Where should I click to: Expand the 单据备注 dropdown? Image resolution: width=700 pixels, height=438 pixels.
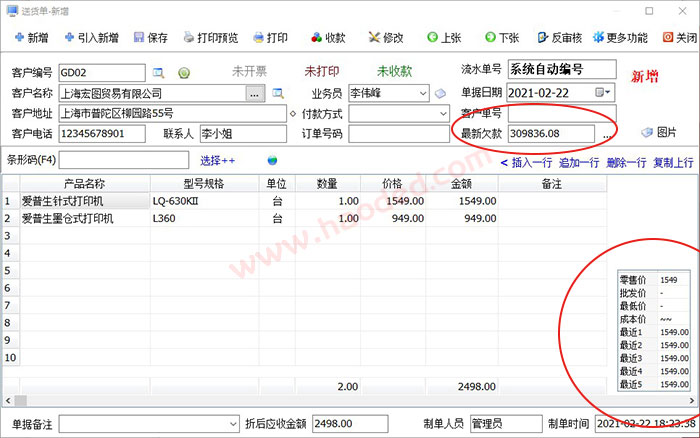[x=233, y=424]
